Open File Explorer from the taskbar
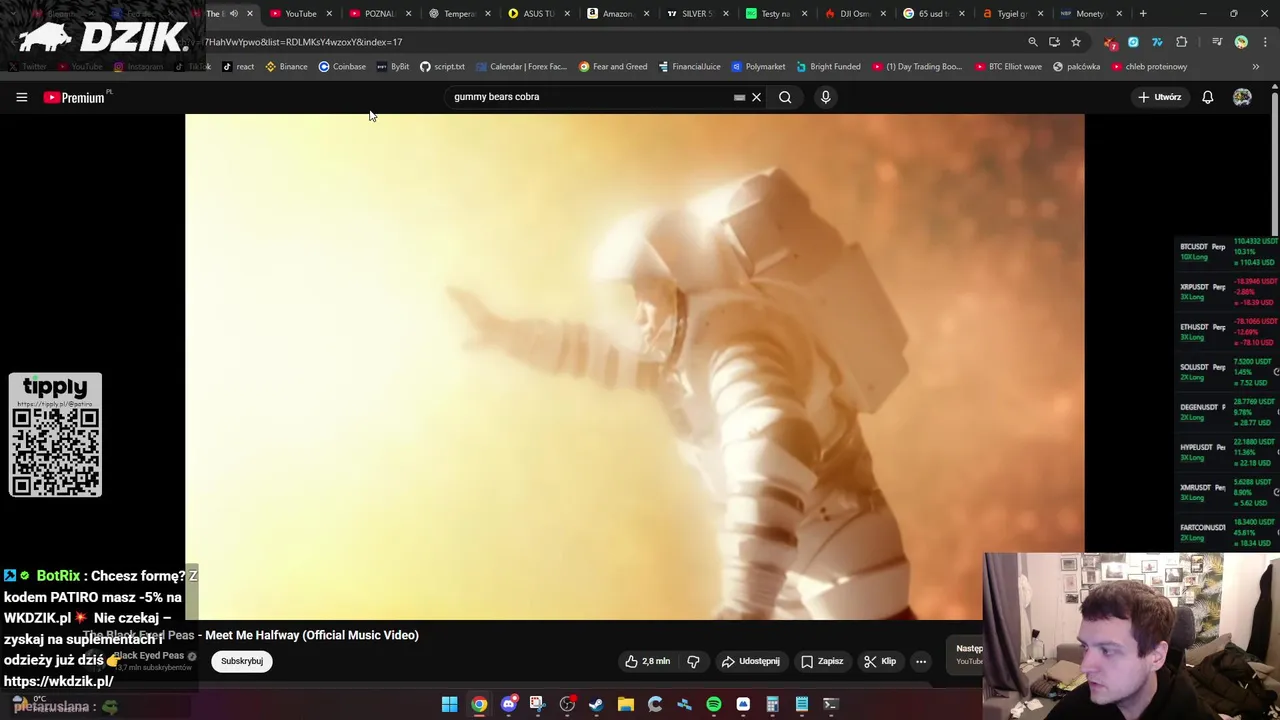Image resolution: width=1280 pixels, height=720 pixels. pyautogui.click(x=625, y=705)
